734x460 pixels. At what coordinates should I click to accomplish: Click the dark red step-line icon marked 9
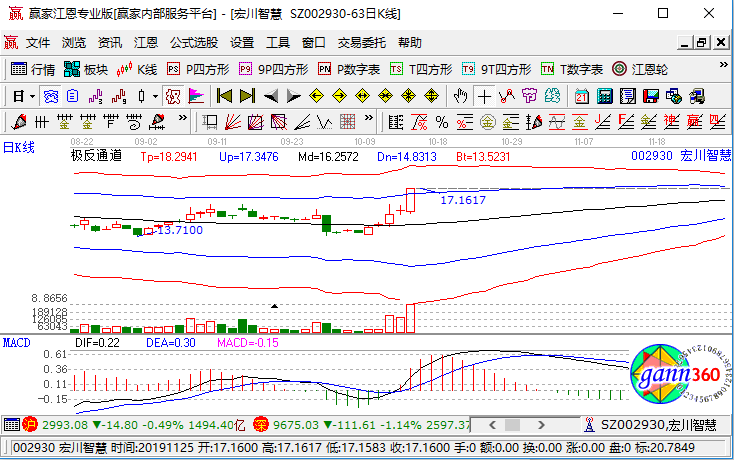[x=118, y=97]
